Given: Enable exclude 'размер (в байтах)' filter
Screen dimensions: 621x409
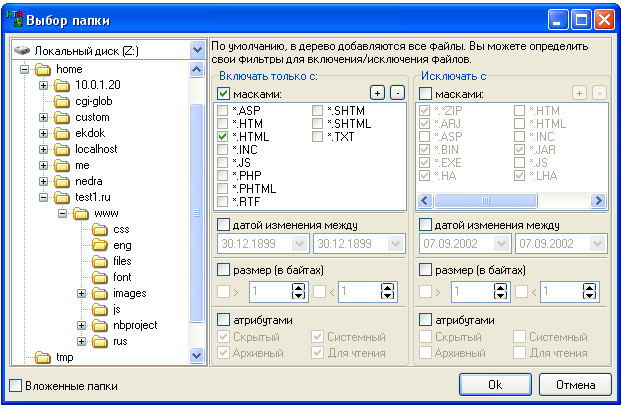Looking at the screenshot, I should pos(425,270).
